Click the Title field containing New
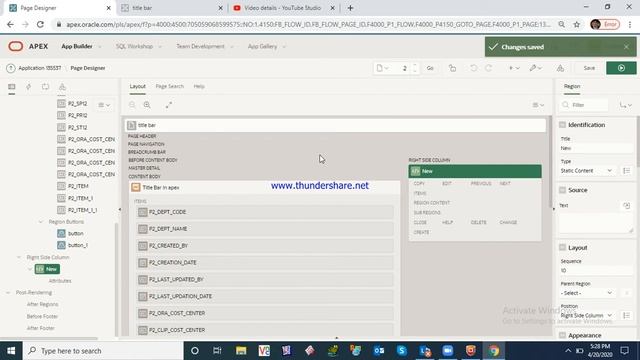This screenshot has height=360, width=640. [596, 148]
